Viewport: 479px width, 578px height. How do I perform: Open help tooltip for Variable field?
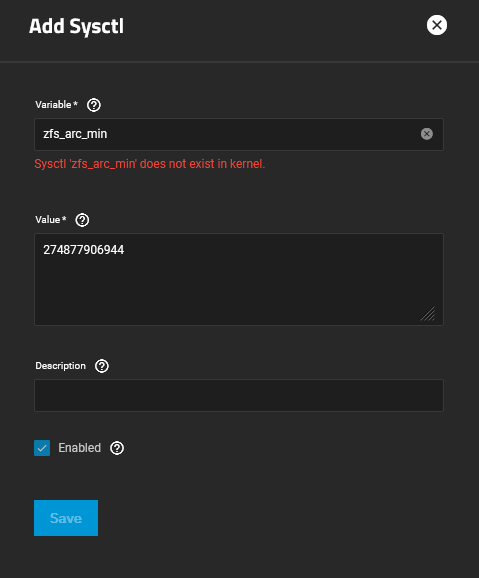coord(94,105)
